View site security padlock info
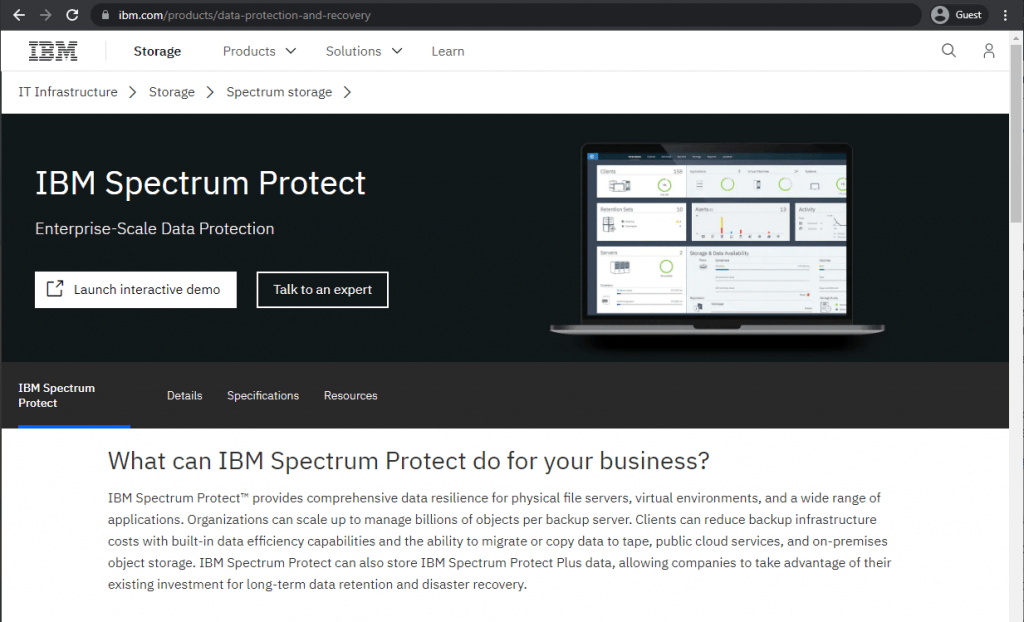 pos(105,15)
